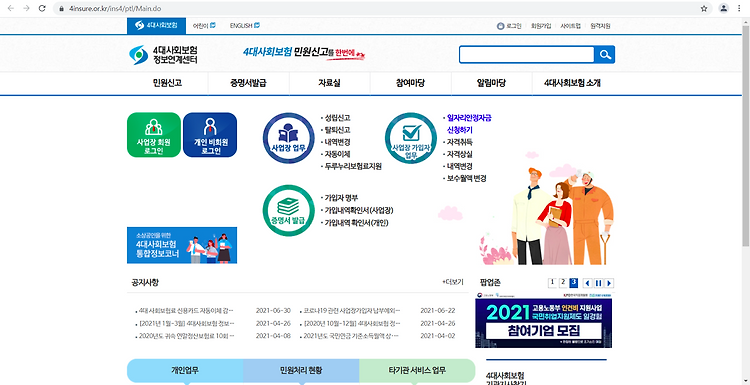Click the 4대사회보험 정보연계센터 logo
The width and height of the screenshot is (750, 385).
(x=163, y=55)
